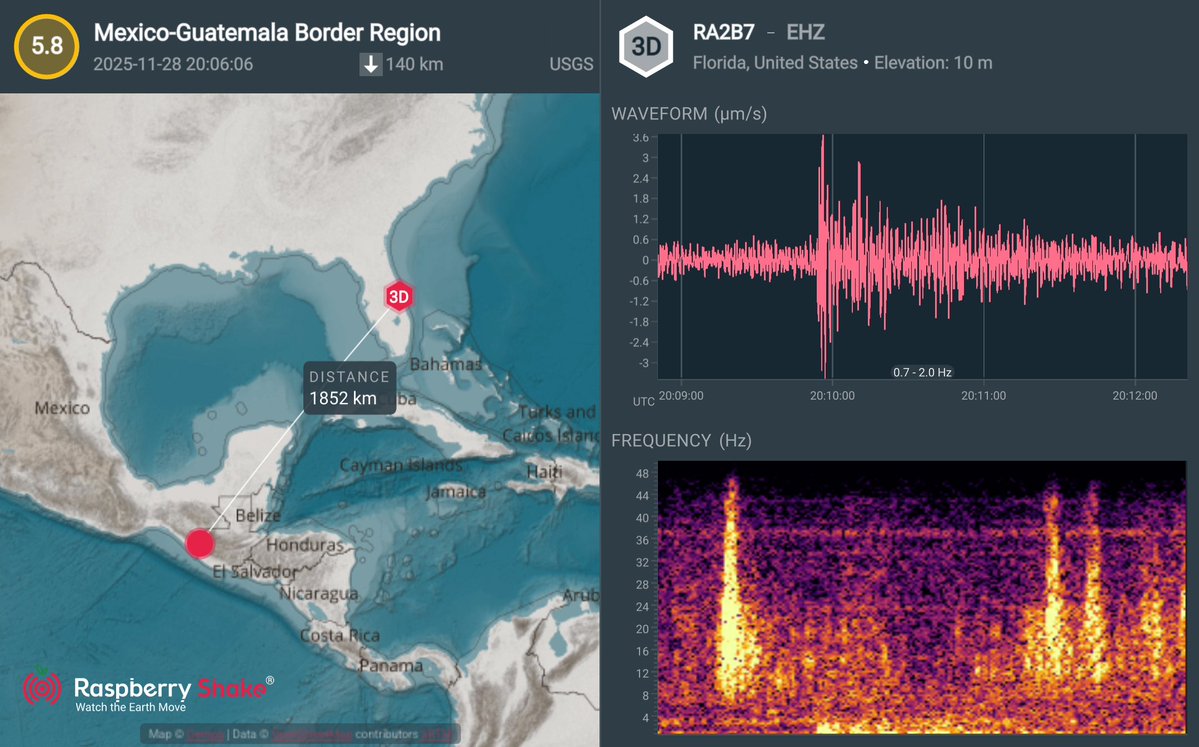The image size is (1199, 747).
Task: Click the depth arrow icon beside 140 km
Action: click(371, 64)
